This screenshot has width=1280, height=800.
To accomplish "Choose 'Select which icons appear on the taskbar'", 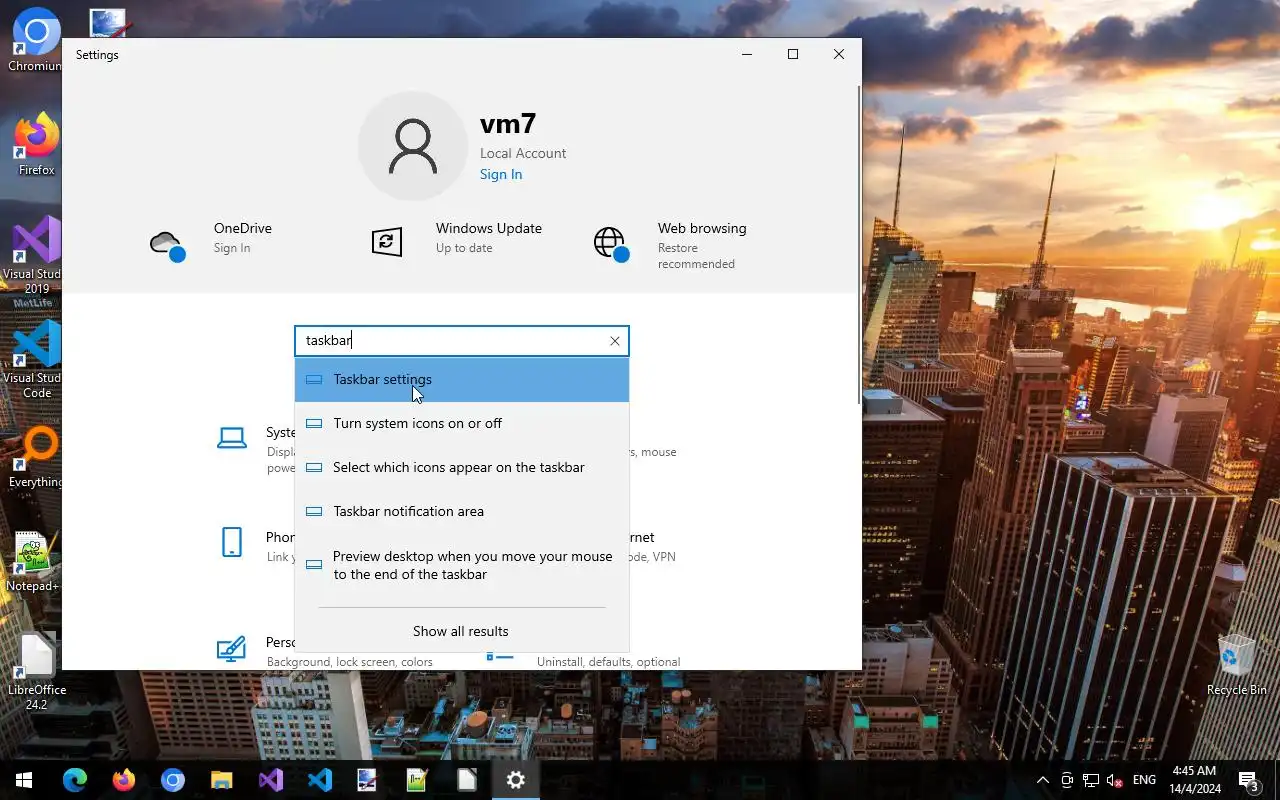I will [461, 468].
